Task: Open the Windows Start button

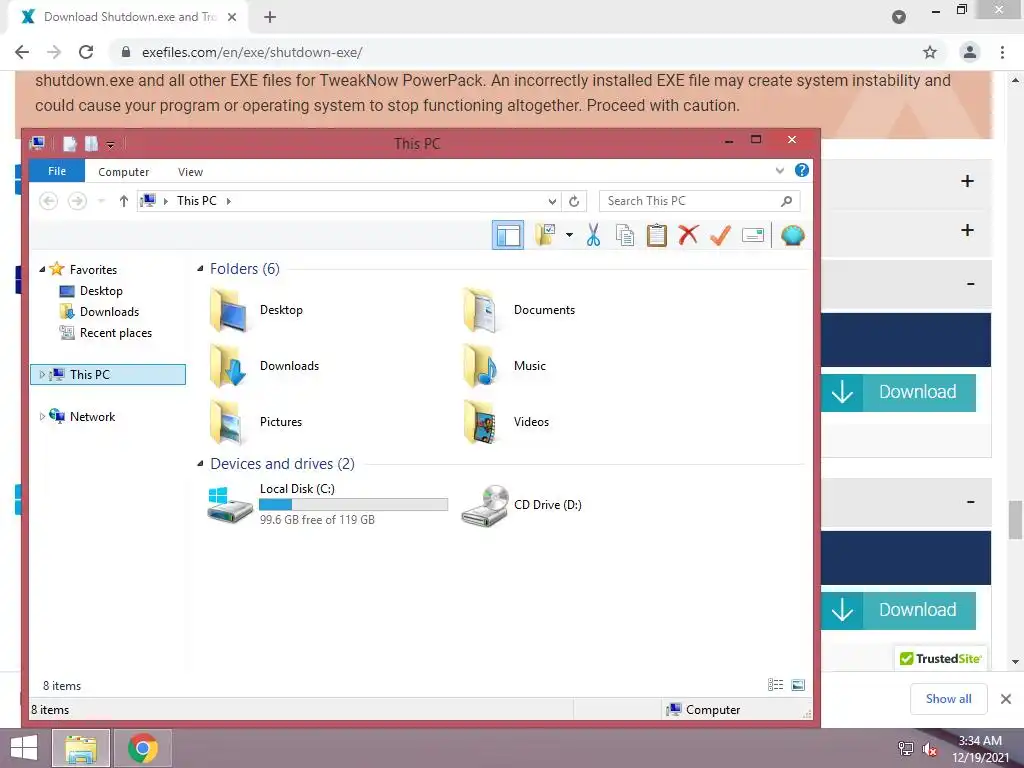Action: (24, 748)
